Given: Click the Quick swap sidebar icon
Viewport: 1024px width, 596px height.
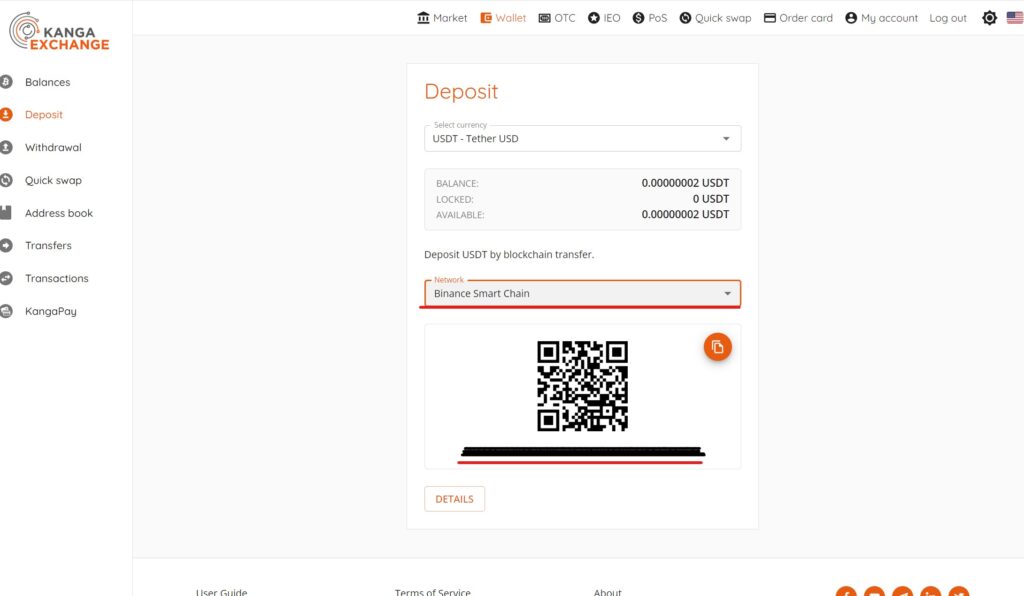Looking at the screenshot, I should pos(6,180).
